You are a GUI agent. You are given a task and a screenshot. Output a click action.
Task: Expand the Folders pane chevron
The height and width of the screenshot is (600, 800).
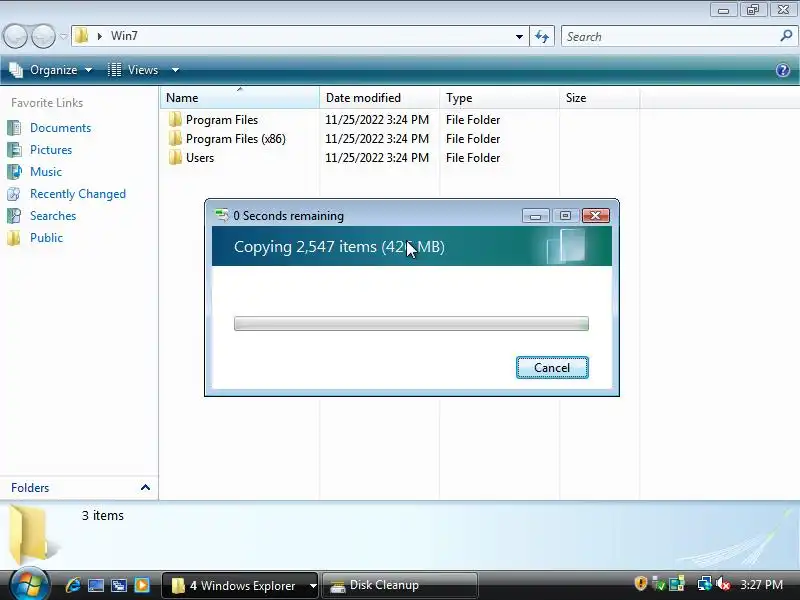[x=145, y=487]
